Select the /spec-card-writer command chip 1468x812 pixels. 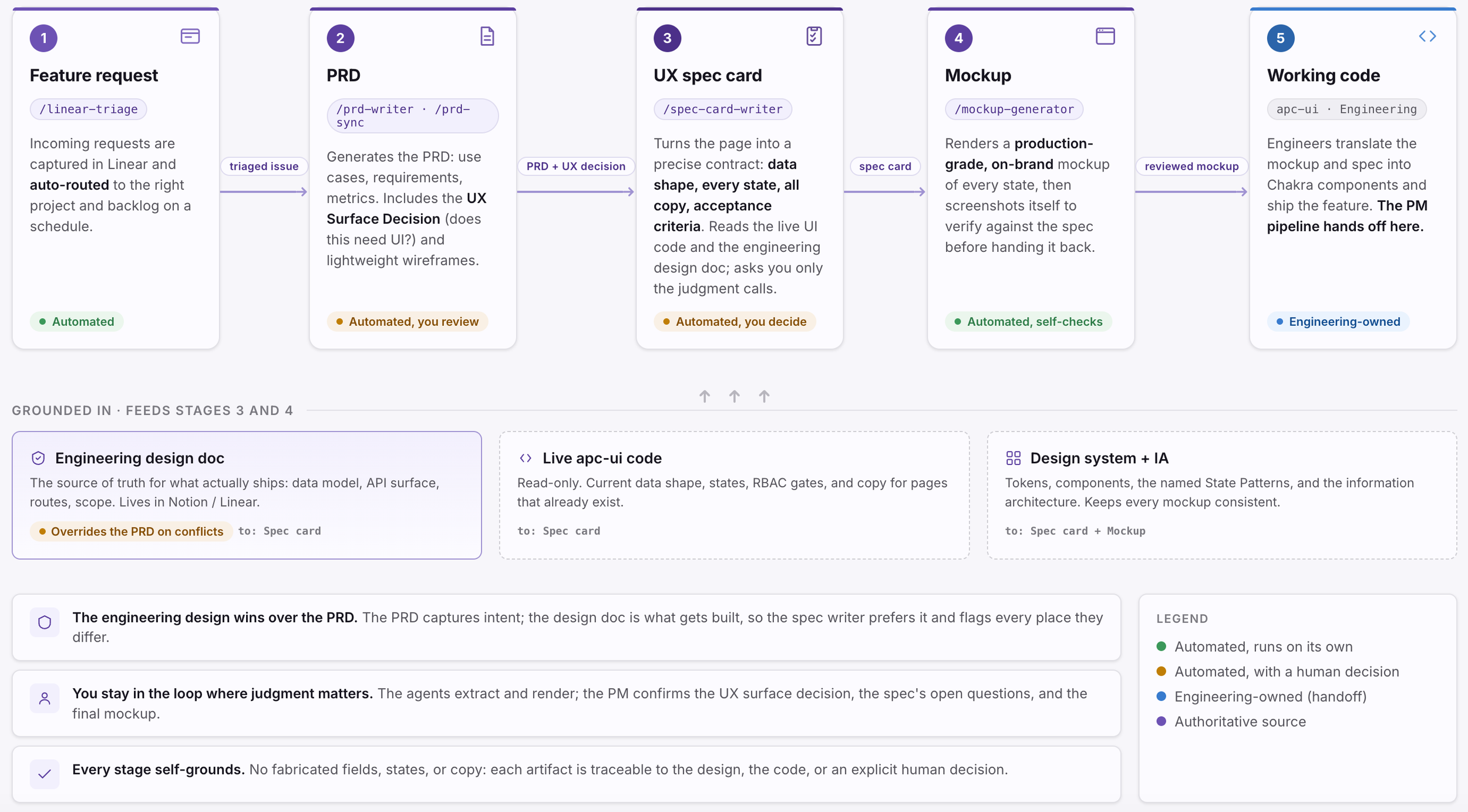[722, 109]
